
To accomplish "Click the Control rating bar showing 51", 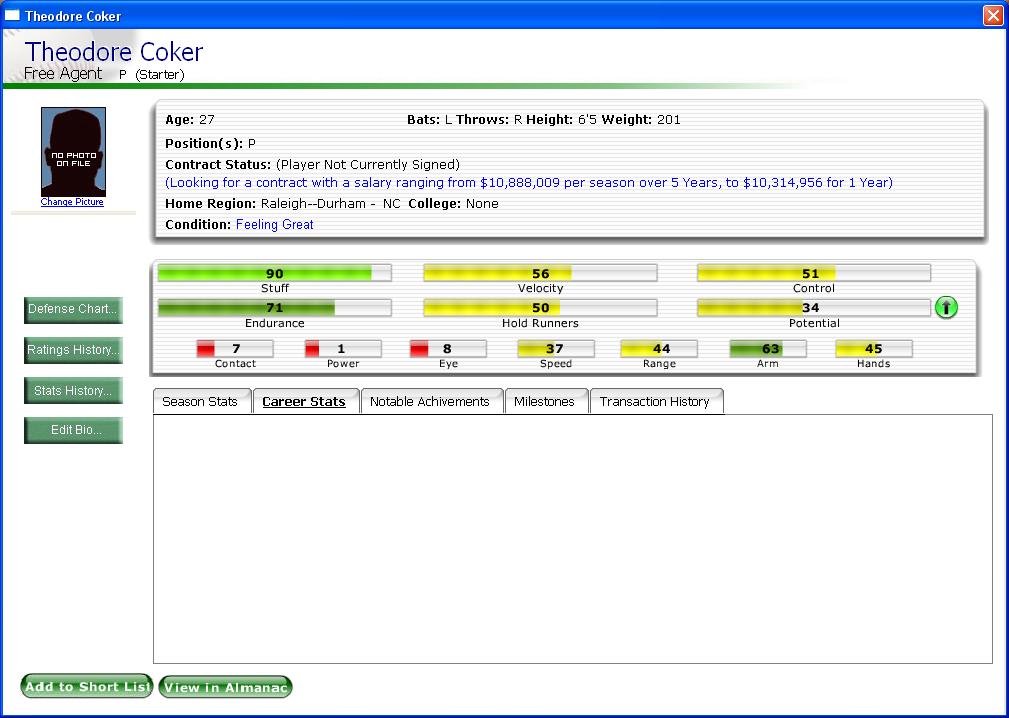I will [814, 273].
